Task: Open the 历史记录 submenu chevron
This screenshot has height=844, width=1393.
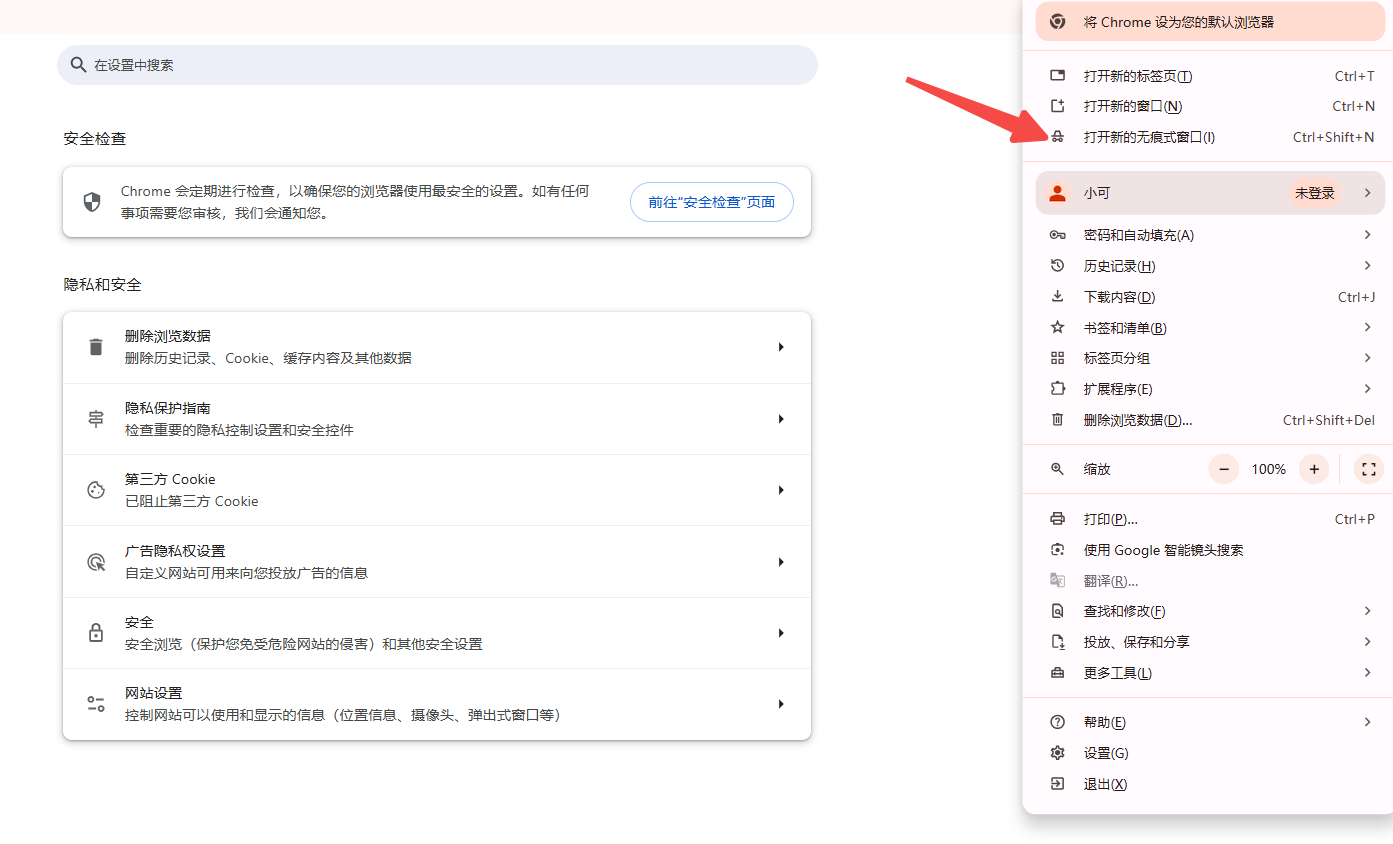Action: click(x=1367, y=266)
